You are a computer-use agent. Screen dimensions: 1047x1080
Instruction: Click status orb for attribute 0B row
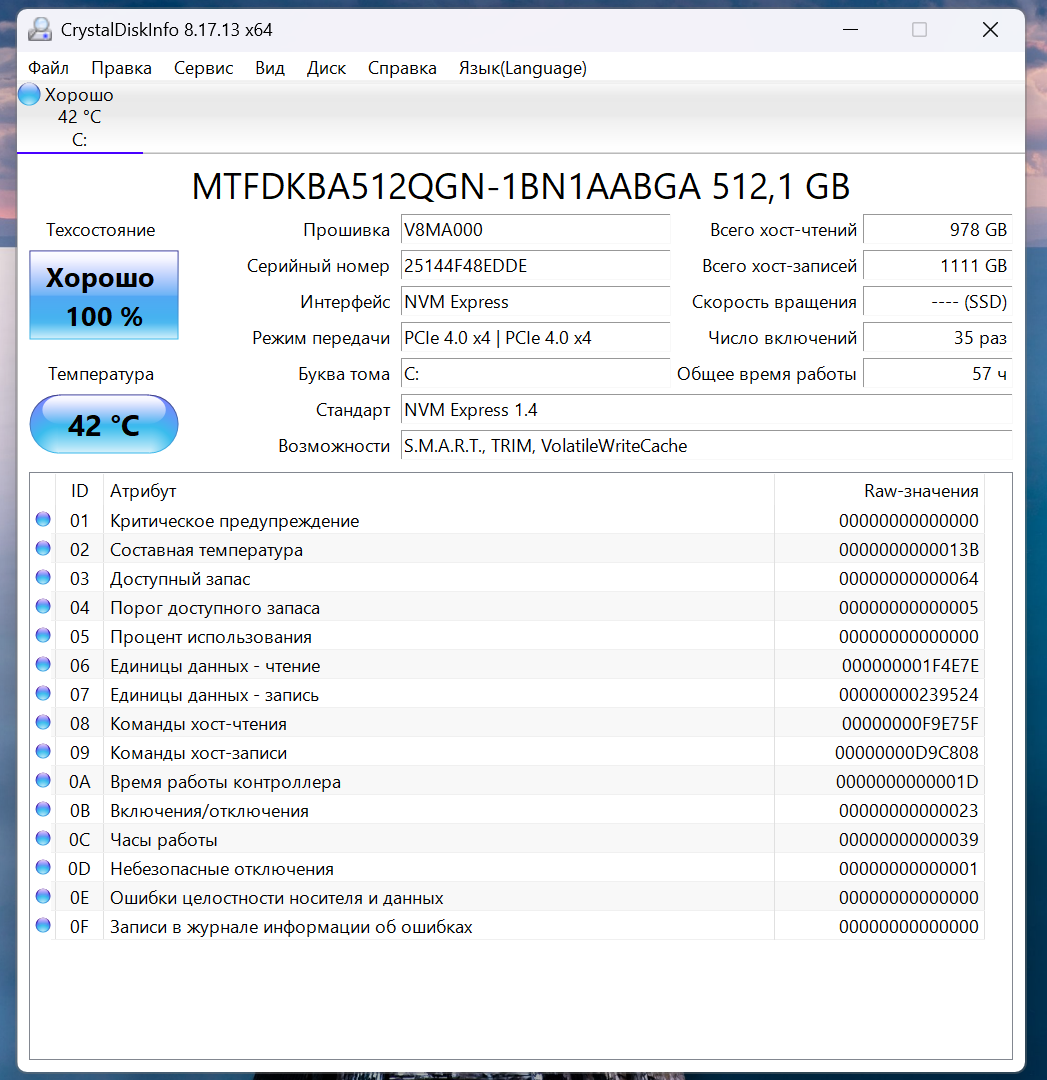(x=43, y=809)
